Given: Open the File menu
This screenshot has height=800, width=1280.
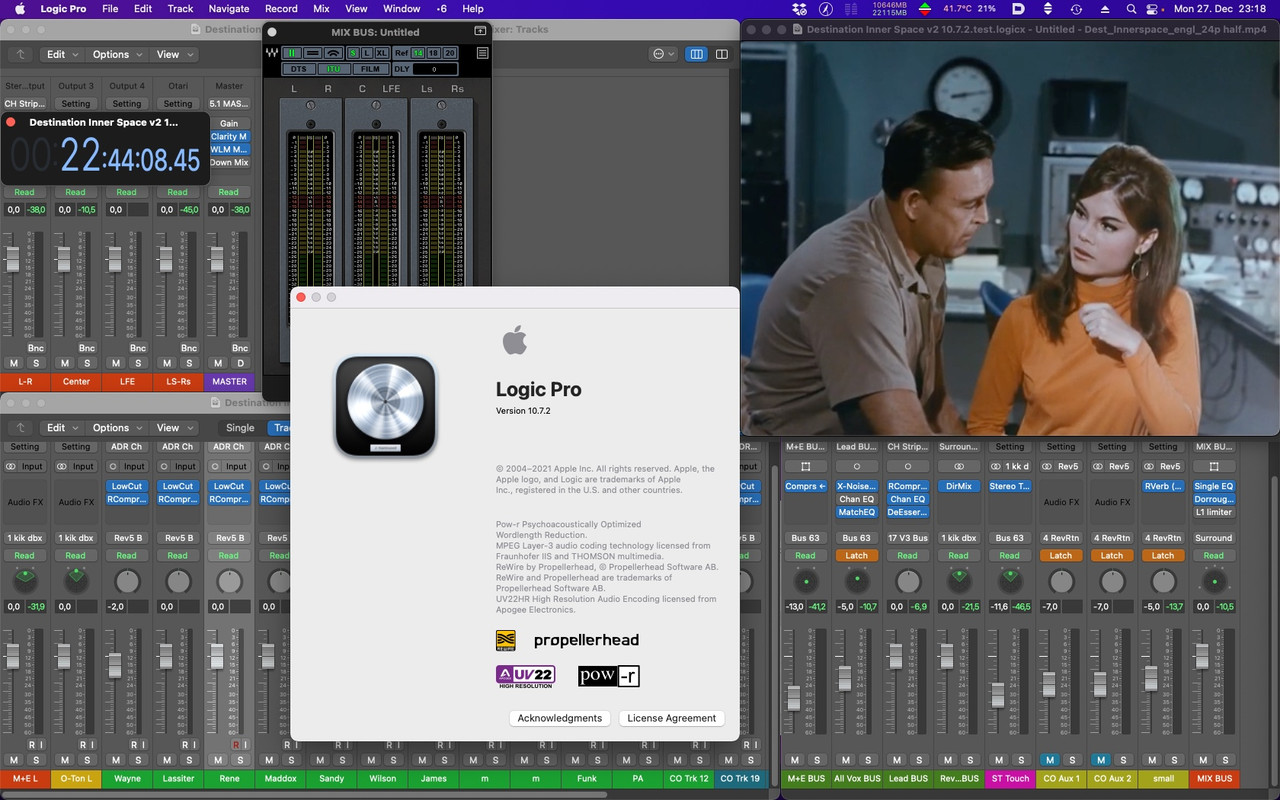Looking at the screenshot, I should (110, 8).
